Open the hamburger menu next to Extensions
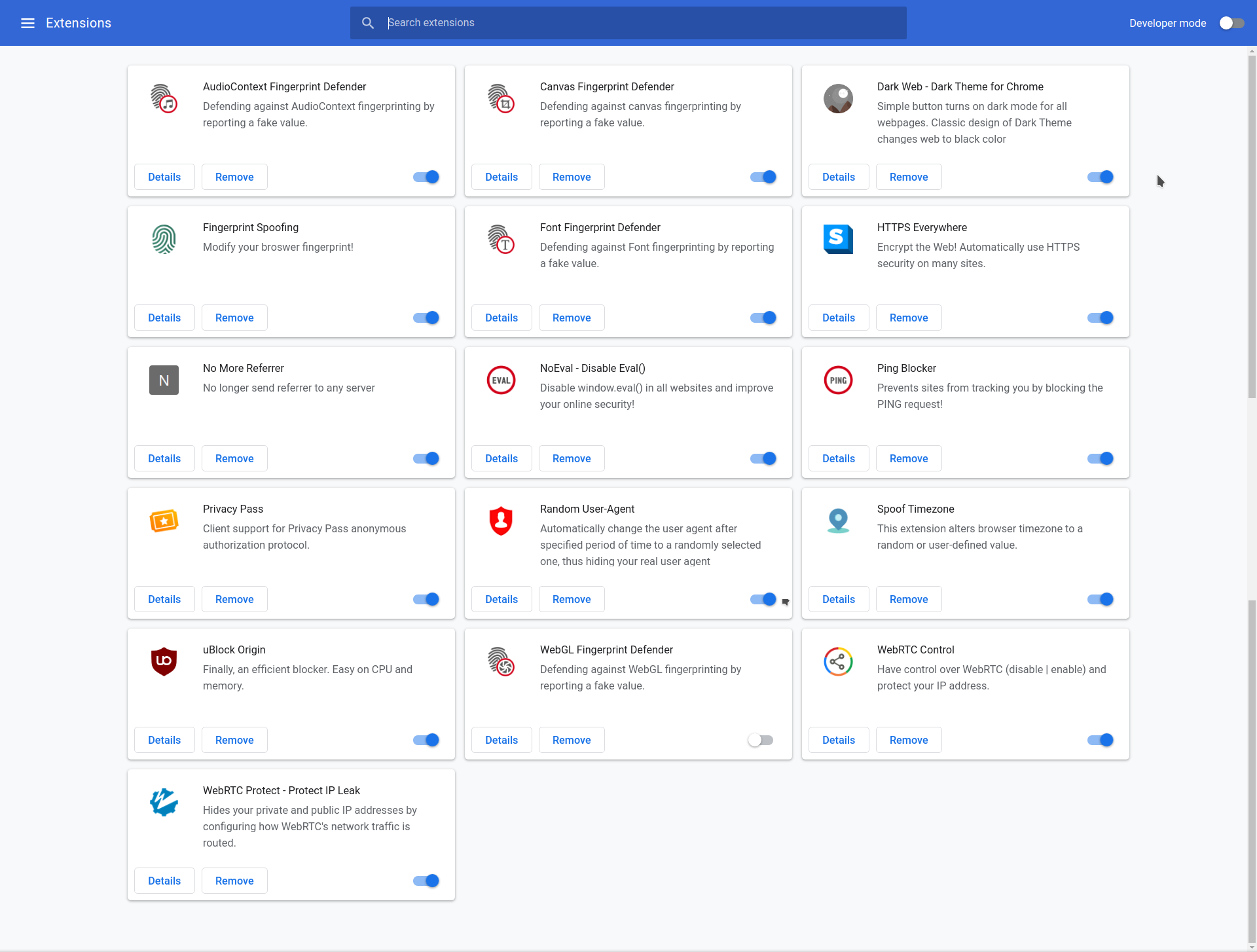Image resolution: width=1257 pixels, height=952 pixels. click(x=27, y=22)
